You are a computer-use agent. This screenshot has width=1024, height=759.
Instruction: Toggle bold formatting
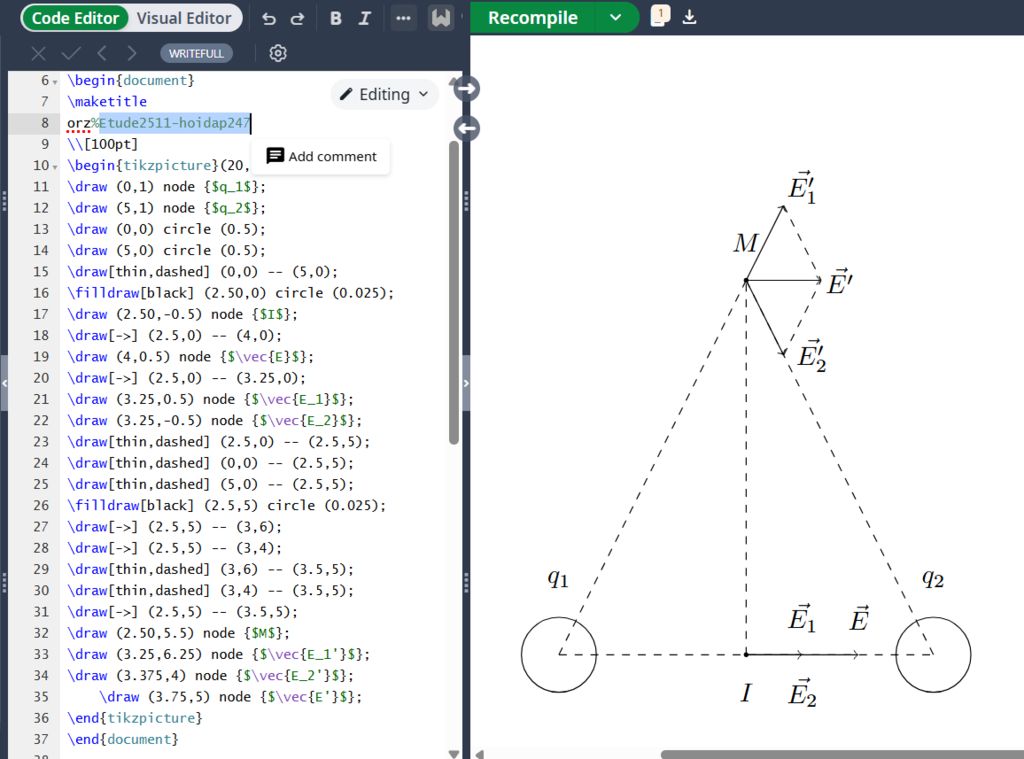tap(335, 18)
